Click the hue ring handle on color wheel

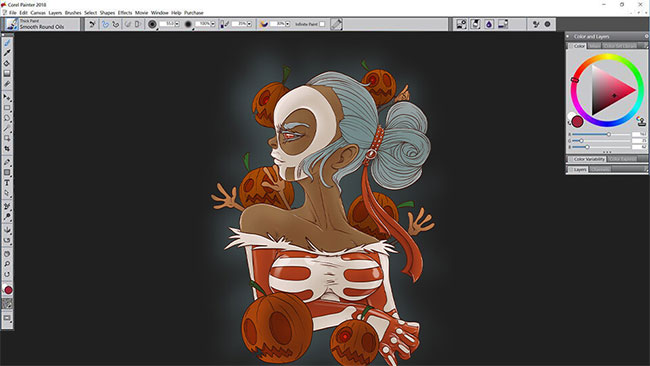coord(575,80)
